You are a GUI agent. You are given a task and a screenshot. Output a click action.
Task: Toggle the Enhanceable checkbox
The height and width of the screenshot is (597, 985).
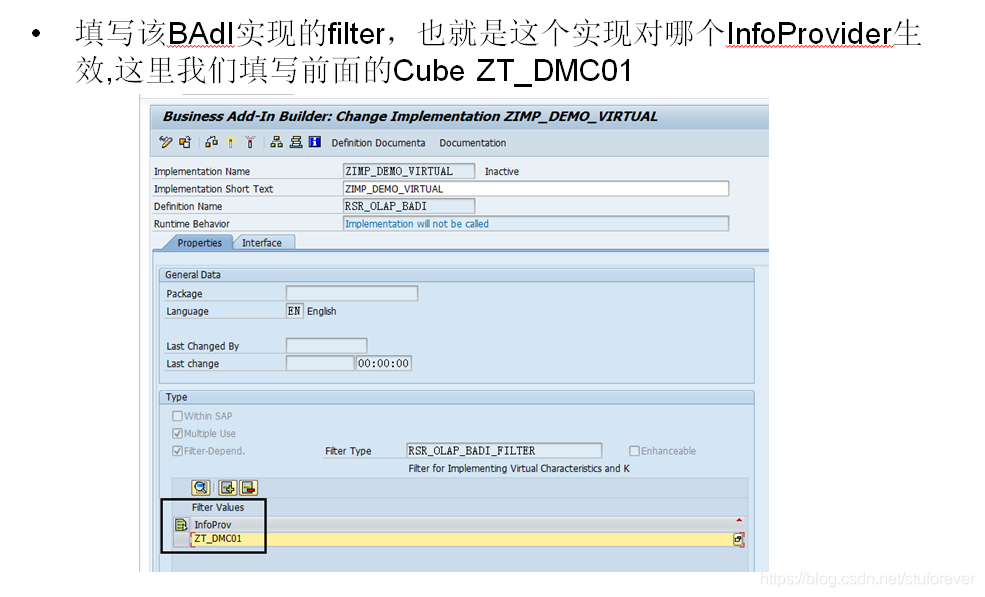pos(634,451)
